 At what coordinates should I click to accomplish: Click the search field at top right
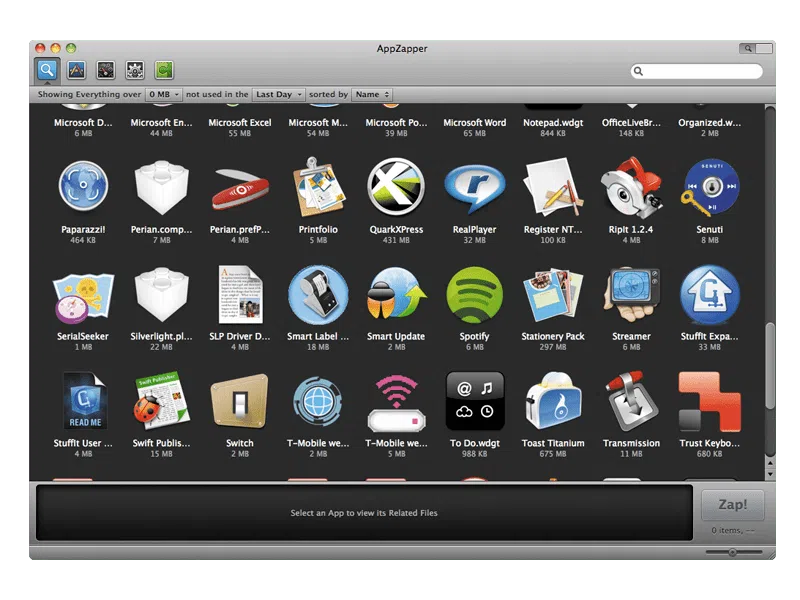[700, 71]
